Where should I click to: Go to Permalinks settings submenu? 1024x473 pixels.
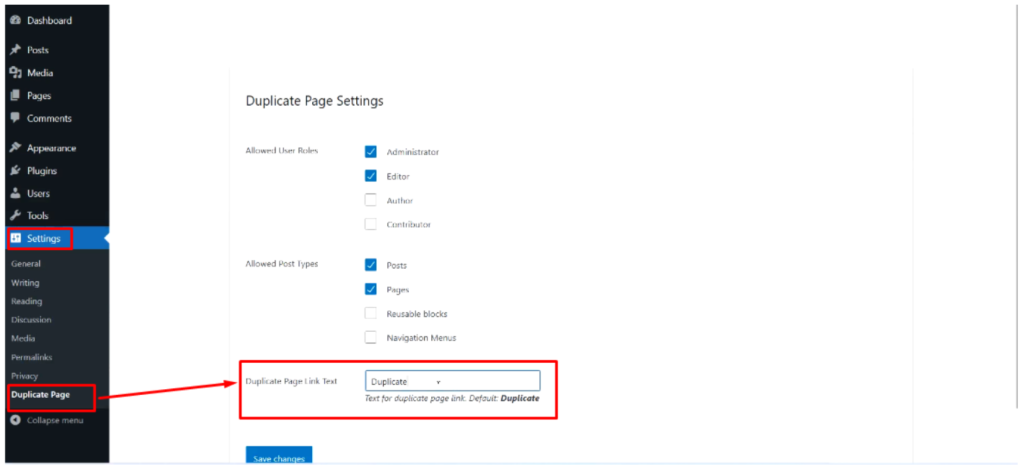[x=31, y=357]
